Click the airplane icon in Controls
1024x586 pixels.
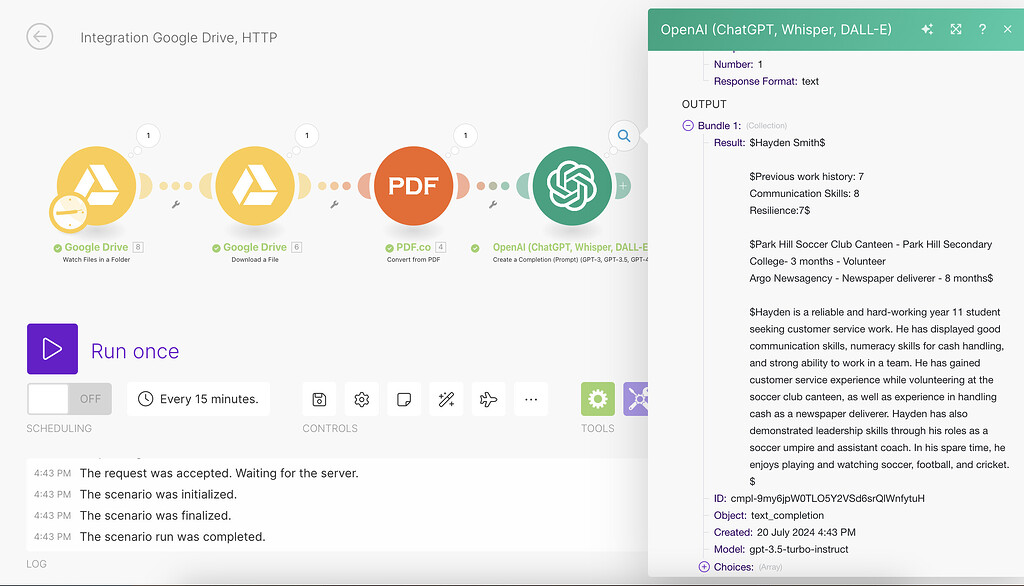click(488, 398)
